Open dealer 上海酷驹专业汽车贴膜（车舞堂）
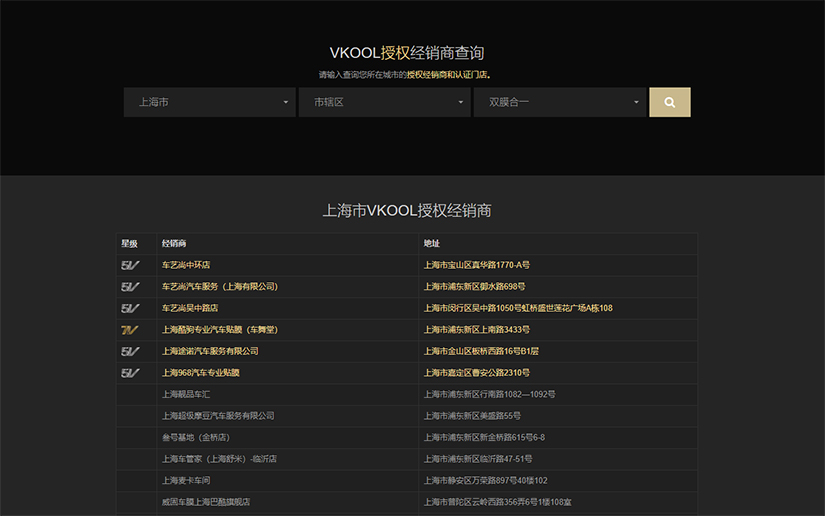 coord(220,330)
